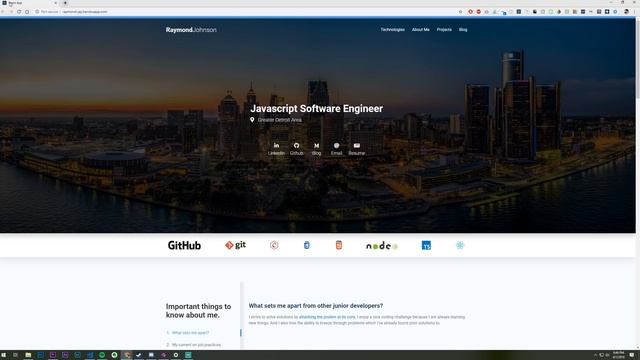Open the Chrome three-dot menu

pos(635,12)
